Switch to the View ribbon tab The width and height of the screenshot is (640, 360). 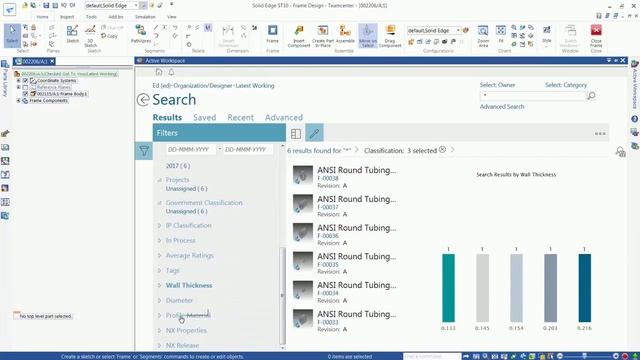tap(171, 17)
